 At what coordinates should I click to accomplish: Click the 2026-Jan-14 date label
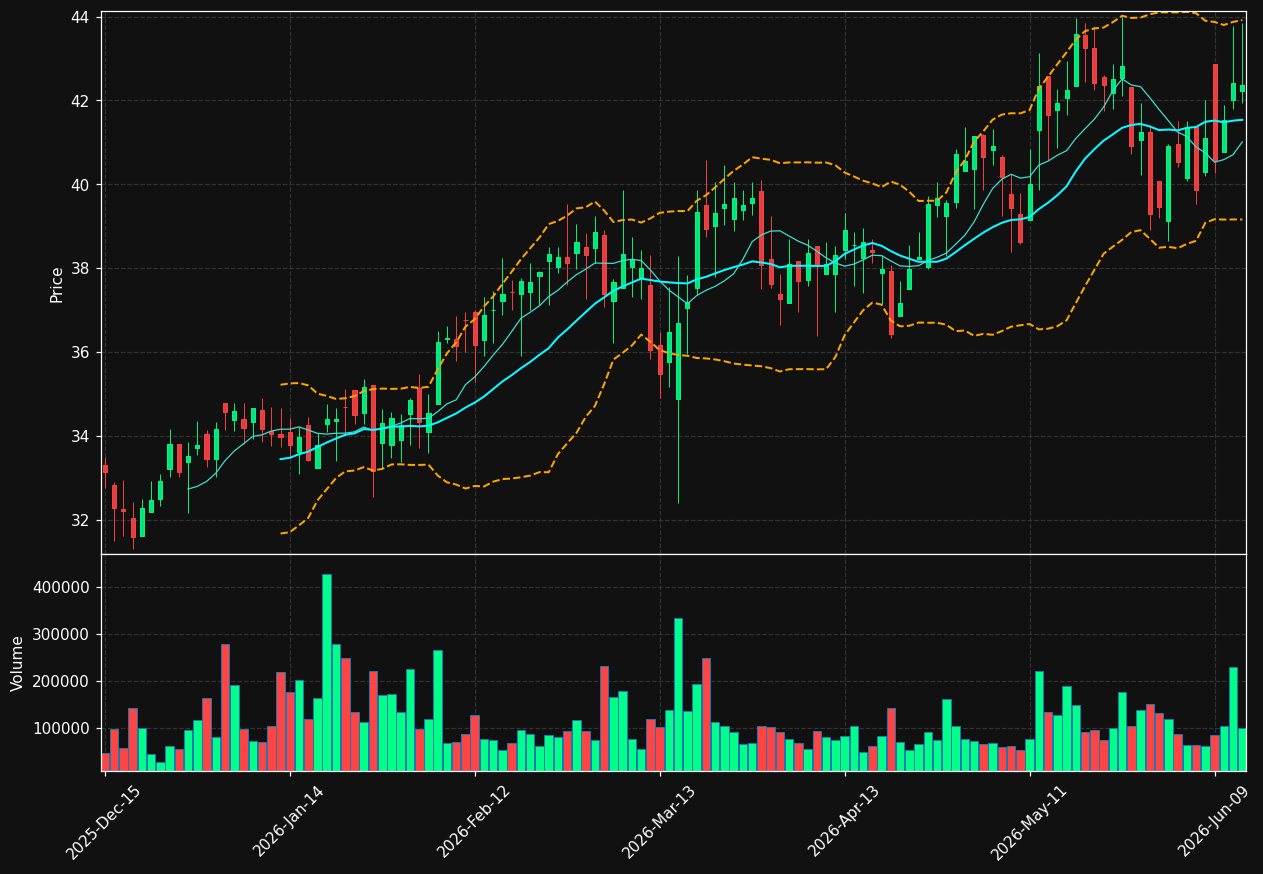coord(289,822)
